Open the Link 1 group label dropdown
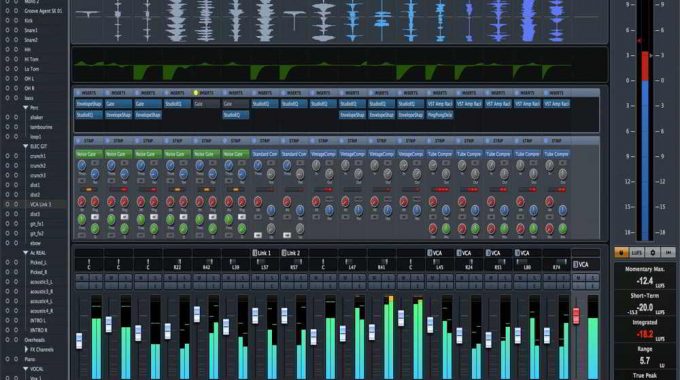 click(265, 253)
